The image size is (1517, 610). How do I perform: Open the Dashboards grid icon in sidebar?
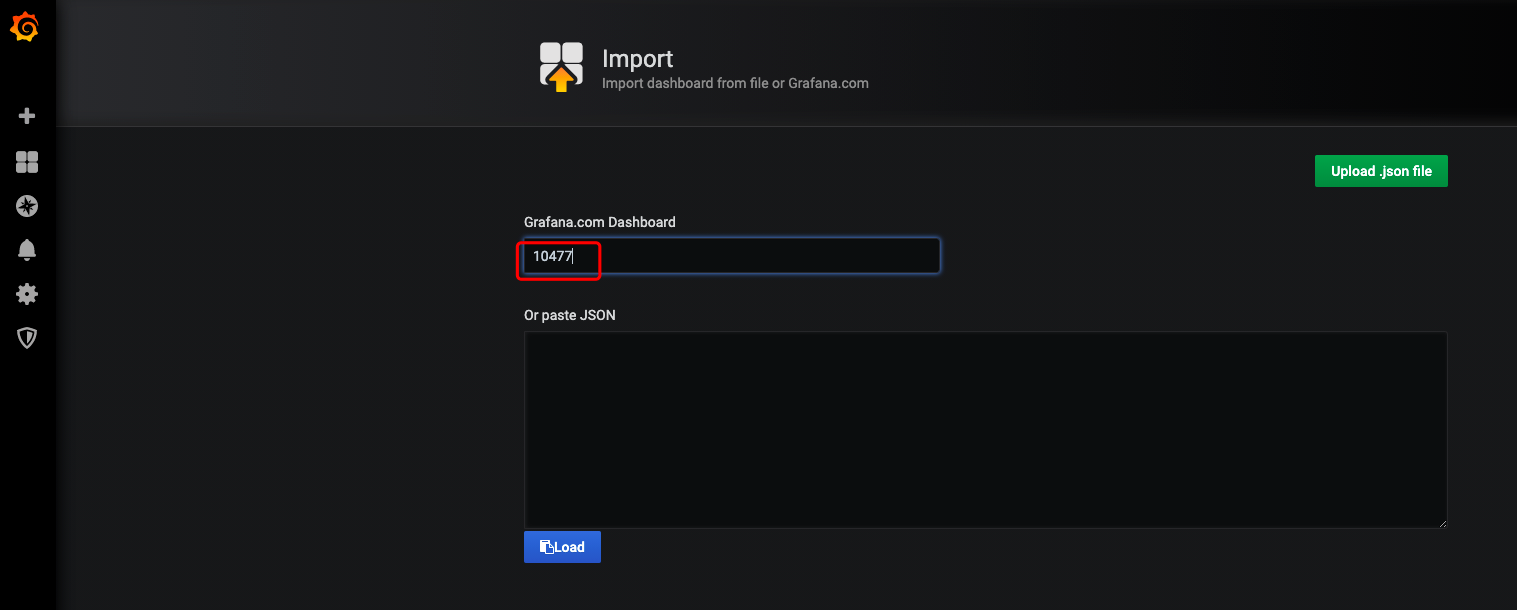pos(27,162)
